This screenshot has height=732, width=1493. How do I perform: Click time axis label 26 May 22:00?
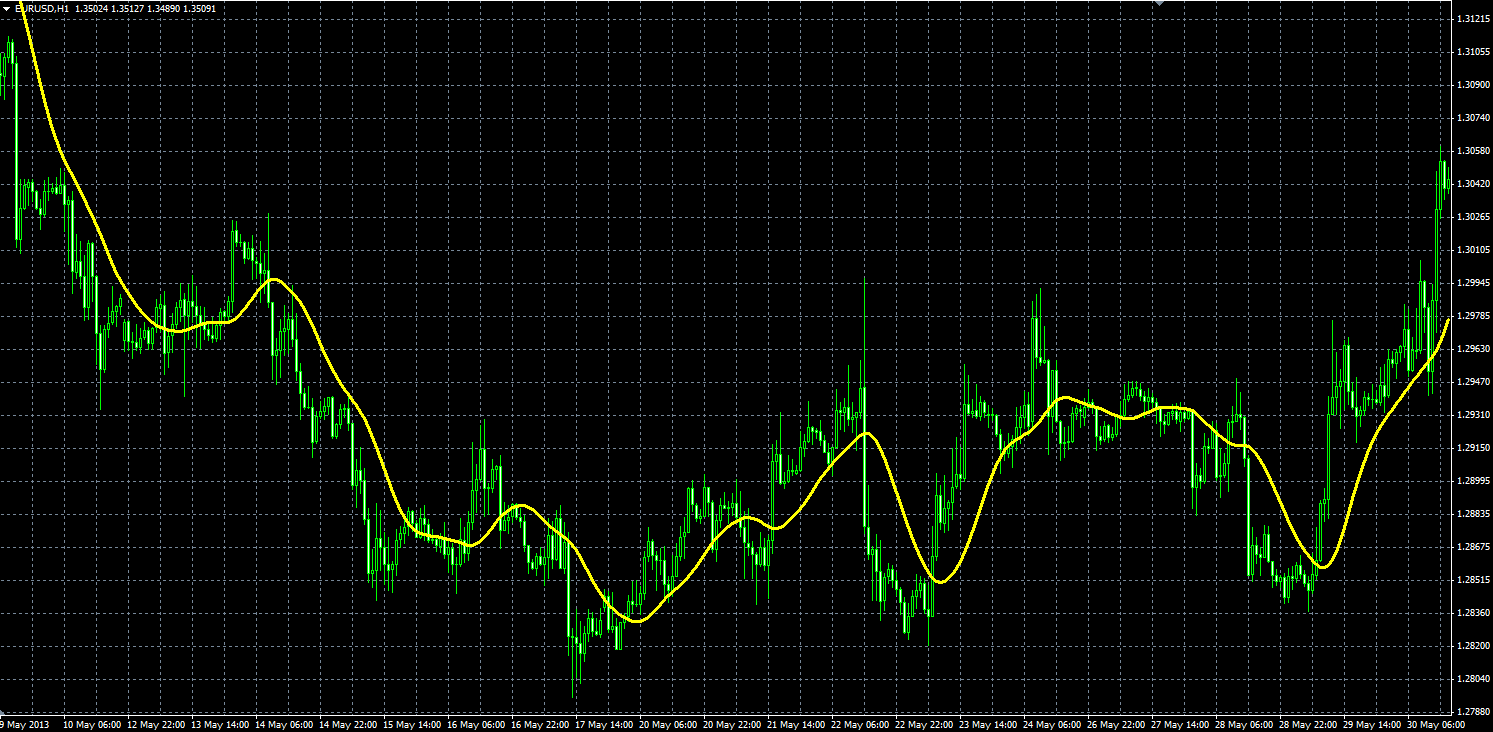pyautogui.click(x=1117, y=724)
